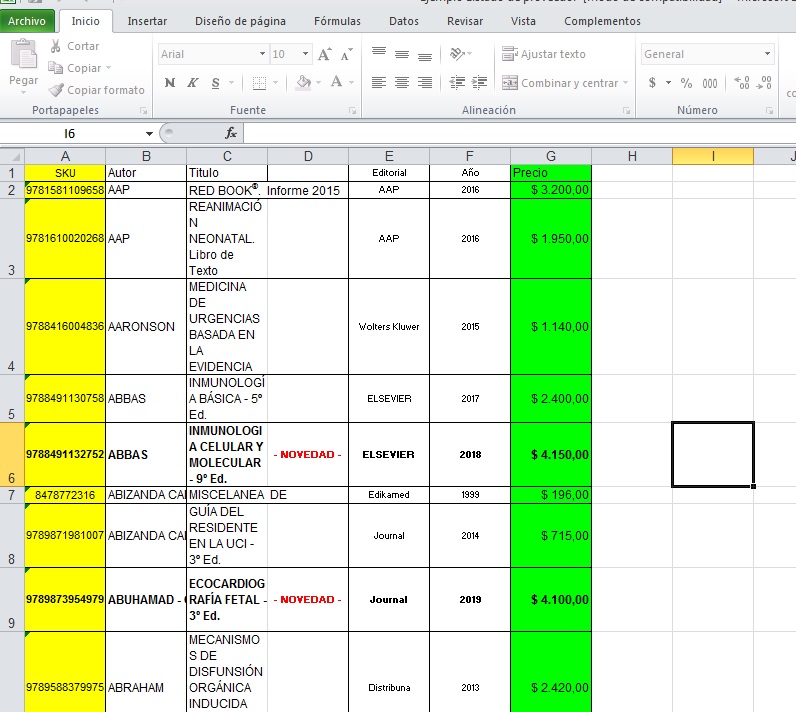796x712 pixels.
Task: Switch to the Complementos tab
Action: (602, 21)
